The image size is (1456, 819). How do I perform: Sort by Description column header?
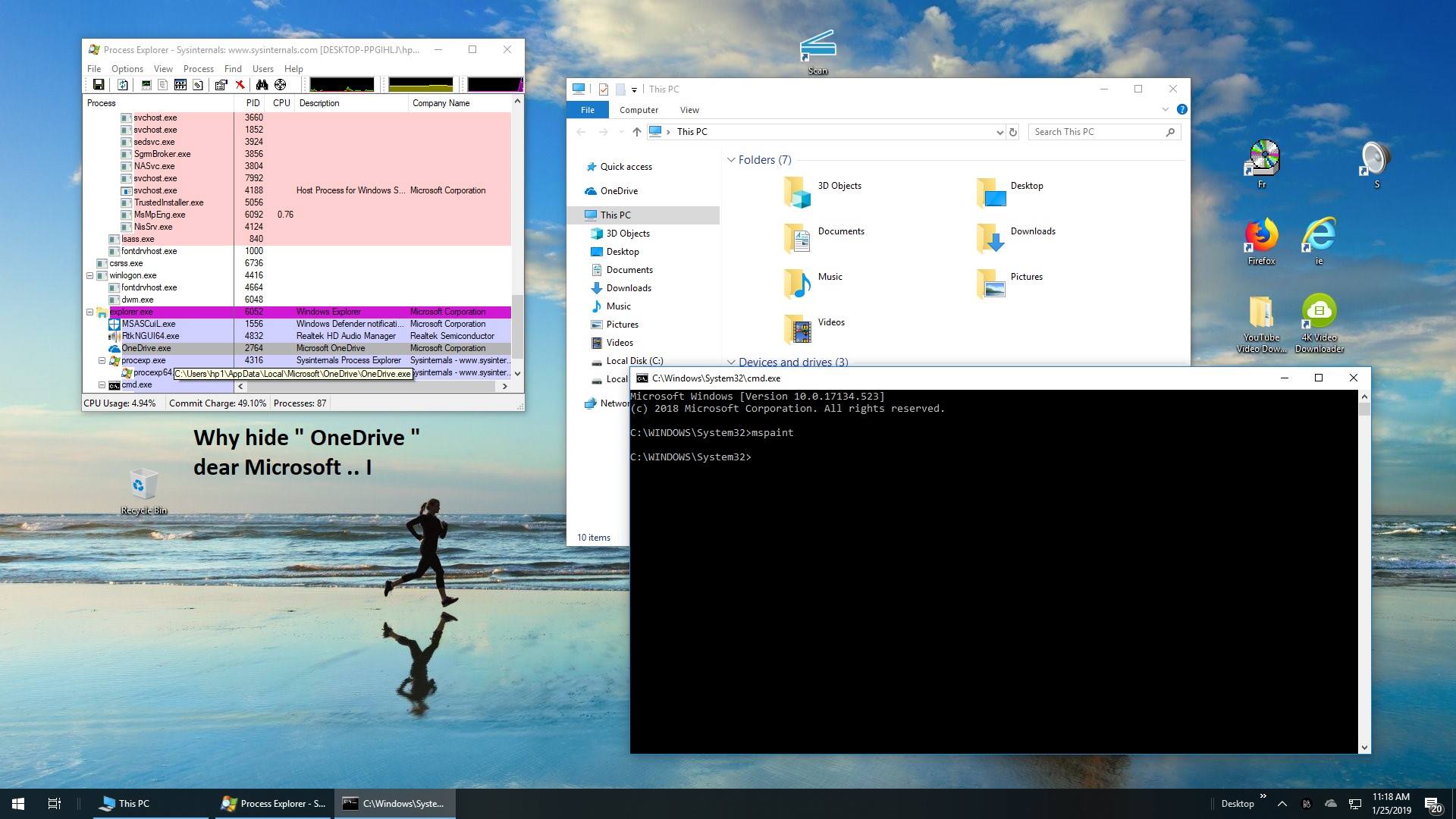pos(351,103)
